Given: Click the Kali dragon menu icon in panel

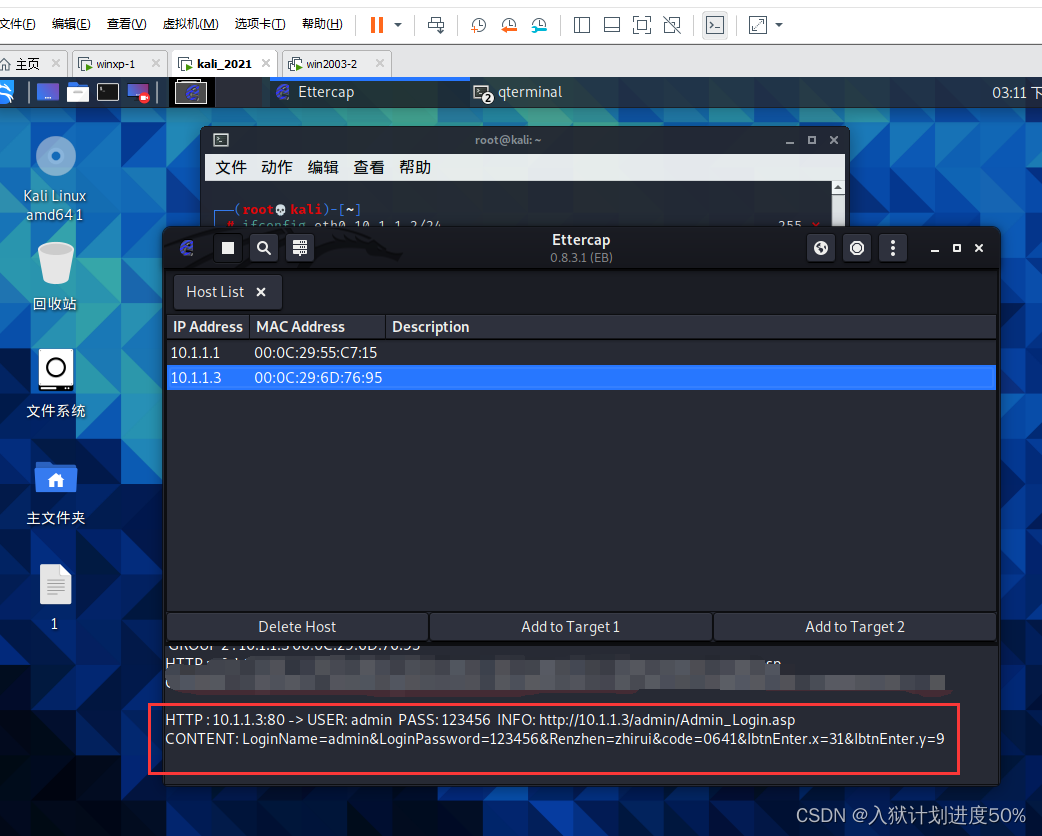Looking at the screenshot, I should coord(7,92).
